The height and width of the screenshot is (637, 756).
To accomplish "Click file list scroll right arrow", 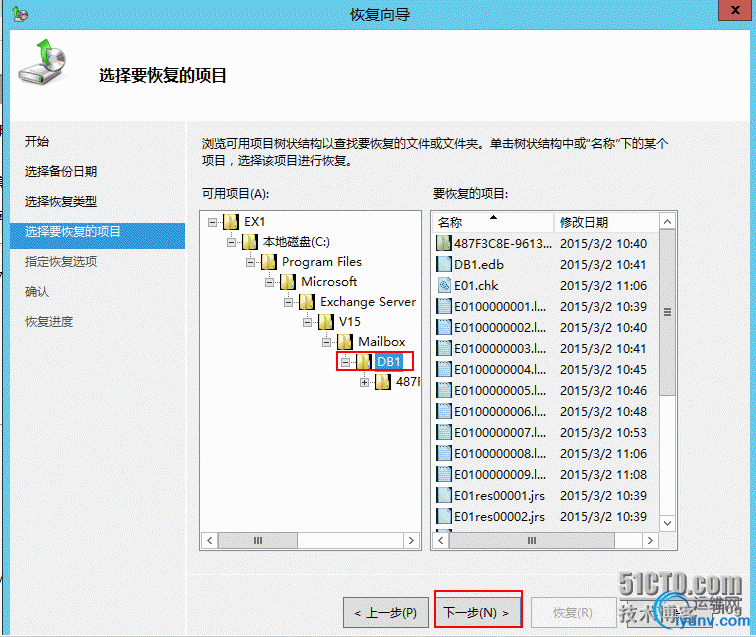I will (650, 541).
